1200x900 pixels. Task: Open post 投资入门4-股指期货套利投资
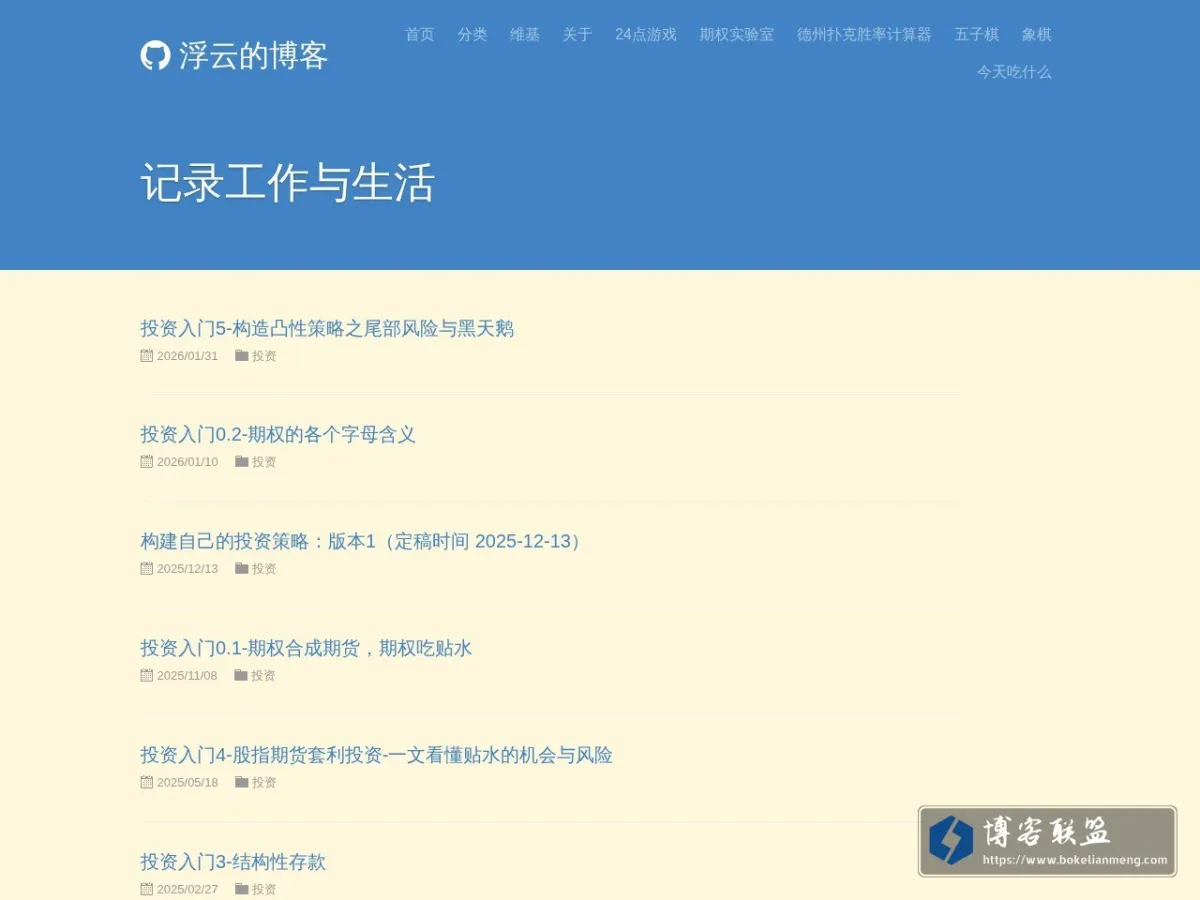click(376, 755)
